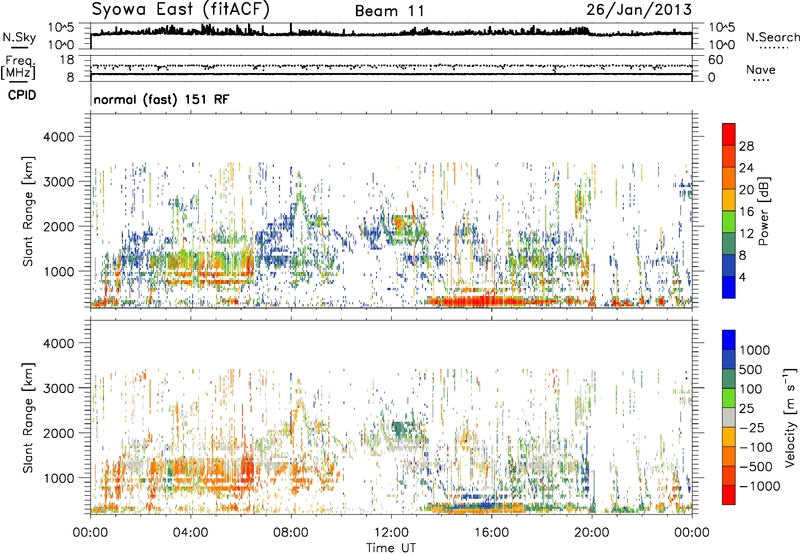Pick the red top of Power colorbar
The width and height of the screenshot is (800, 554).
(x=729, y=134)
